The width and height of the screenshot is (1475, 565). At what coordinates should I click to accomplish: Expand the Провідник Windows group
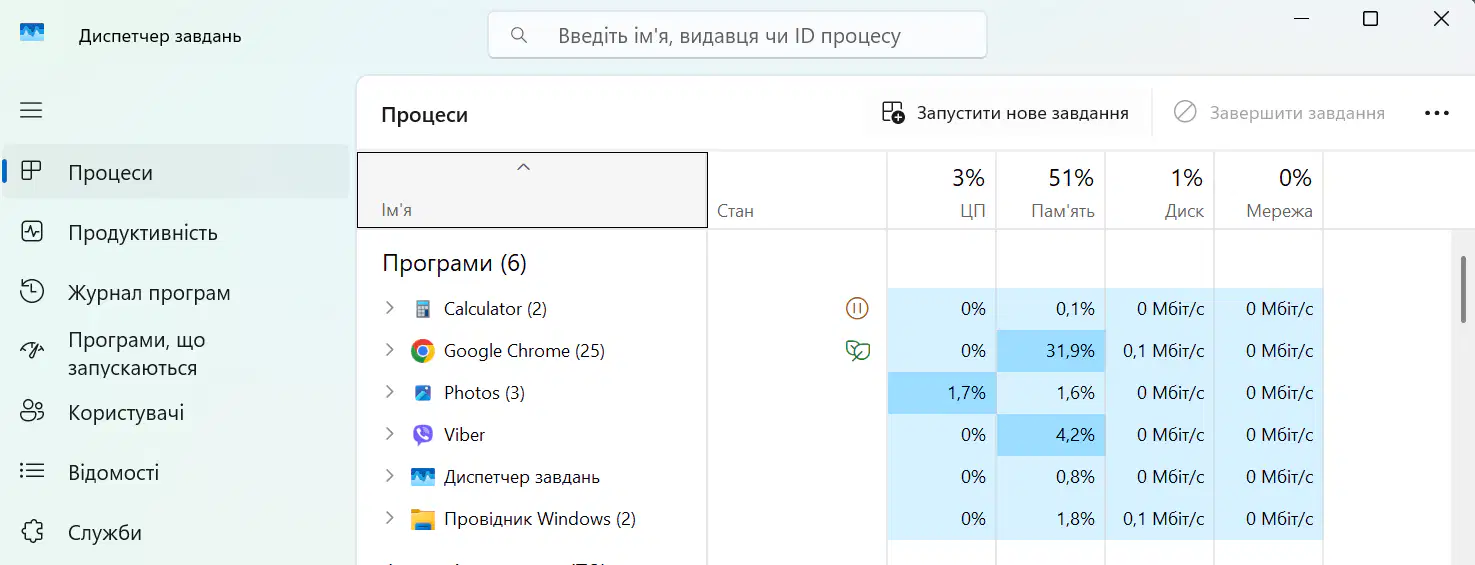[390, 519]
